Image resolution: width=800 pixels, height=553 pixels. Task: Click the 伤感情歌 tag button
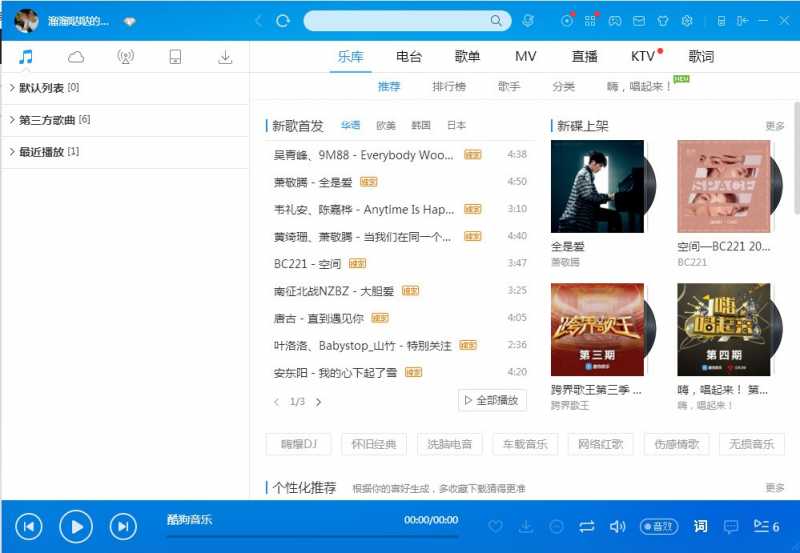click(x=677, y=444)
